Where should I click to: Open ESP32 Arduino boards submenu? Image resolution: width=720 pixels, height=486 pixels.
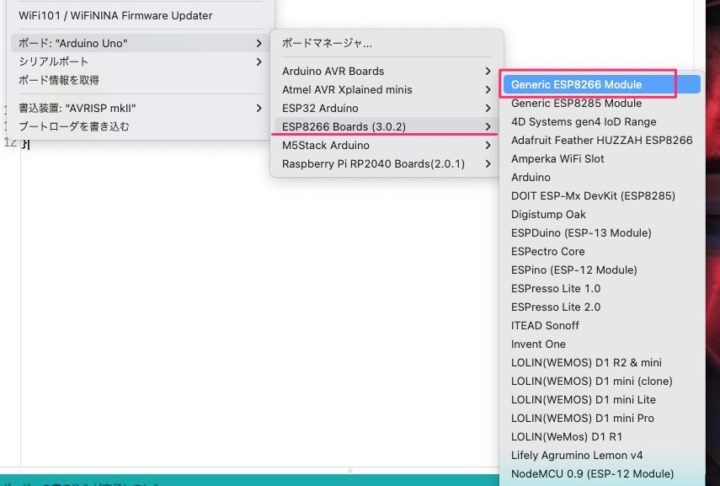coord(321,108)
